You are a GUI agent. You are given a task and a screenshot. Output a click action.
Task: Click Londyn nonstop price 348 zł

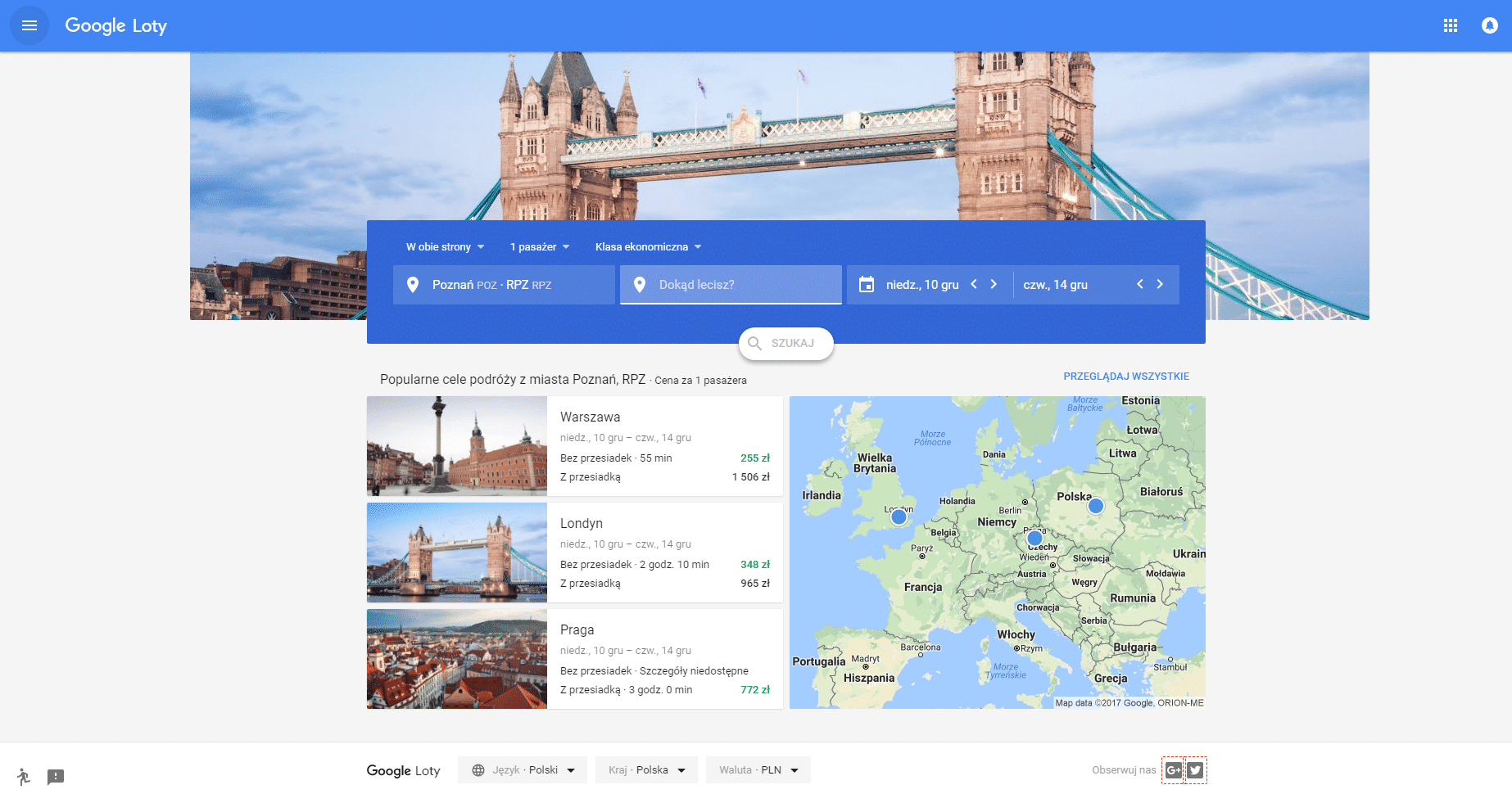tap(755, 565)
